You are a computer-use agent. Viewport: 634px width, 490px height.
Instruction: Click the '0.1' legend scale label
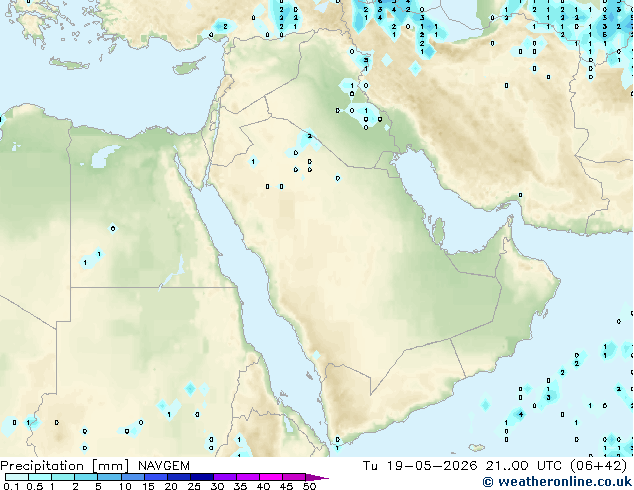(x=11, y=486)
